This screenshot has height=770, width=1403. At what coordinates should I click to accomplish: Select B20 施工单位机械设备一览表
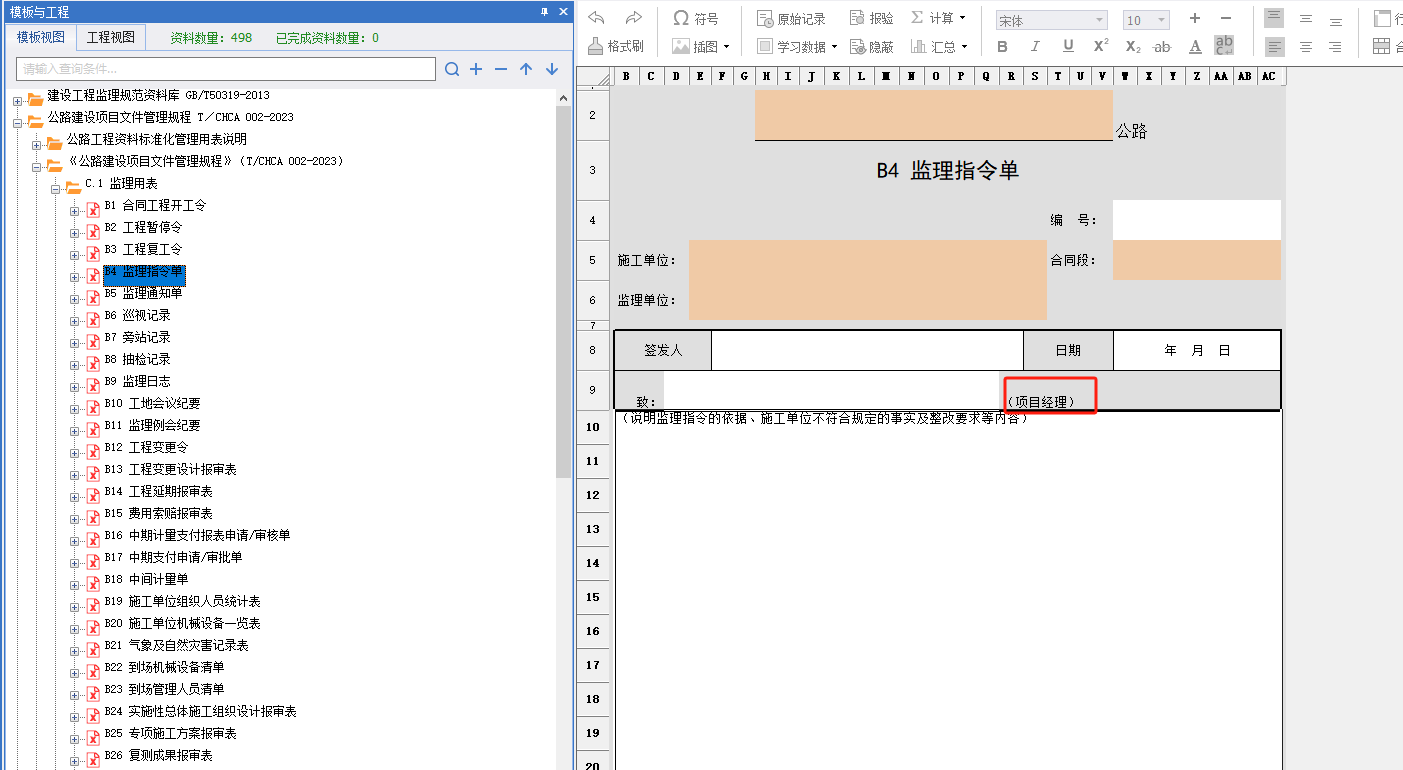[182, 623]
